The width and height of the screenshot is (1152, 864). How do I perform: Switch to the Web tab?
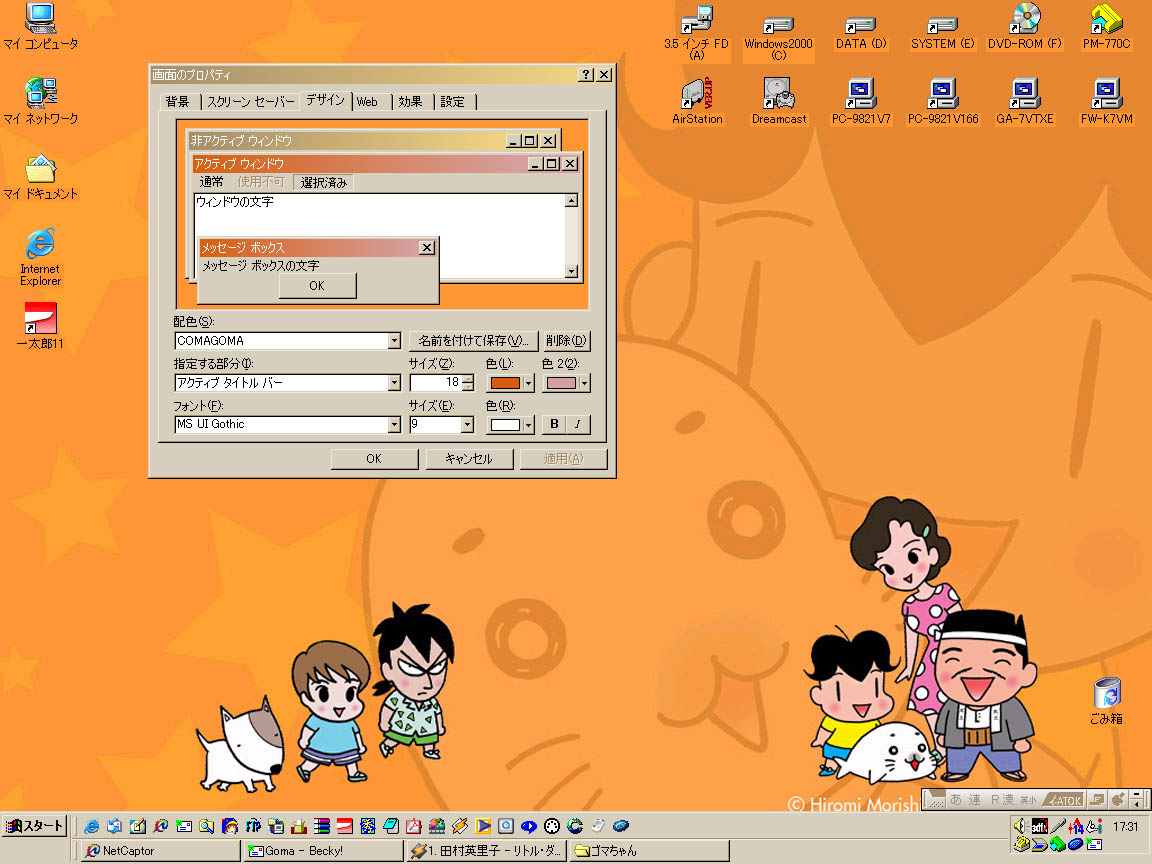(367, 101)
